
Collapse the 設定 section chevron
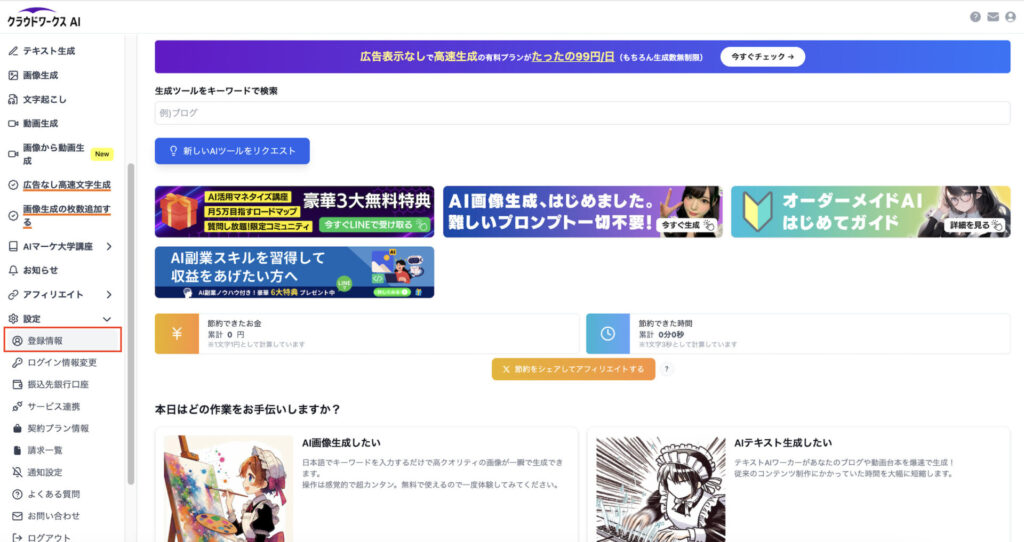[x=107, y=319]
